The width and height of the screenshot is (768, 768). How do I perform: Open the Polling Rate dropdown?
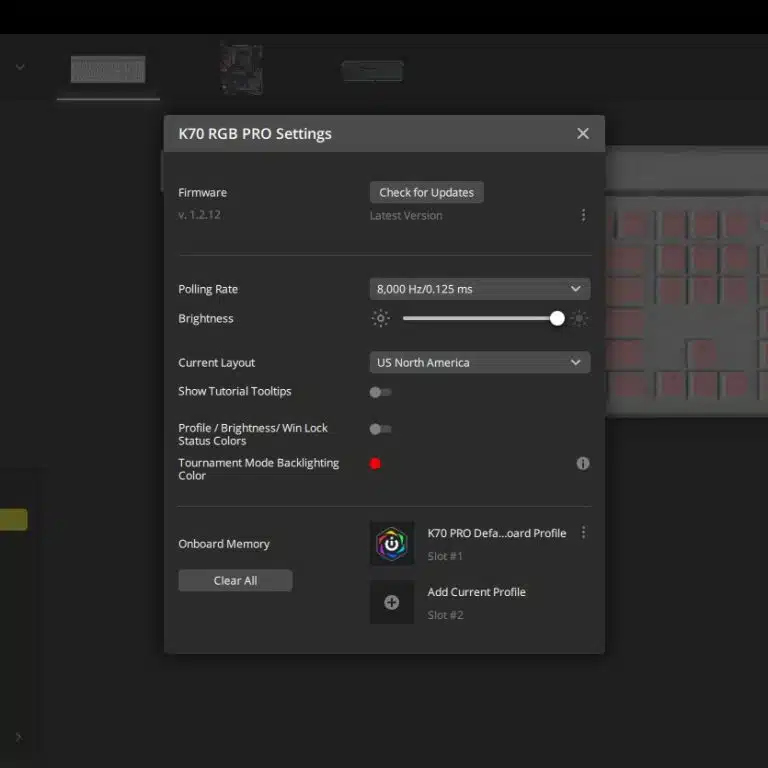pyautogui.click(x=479, y=289)
